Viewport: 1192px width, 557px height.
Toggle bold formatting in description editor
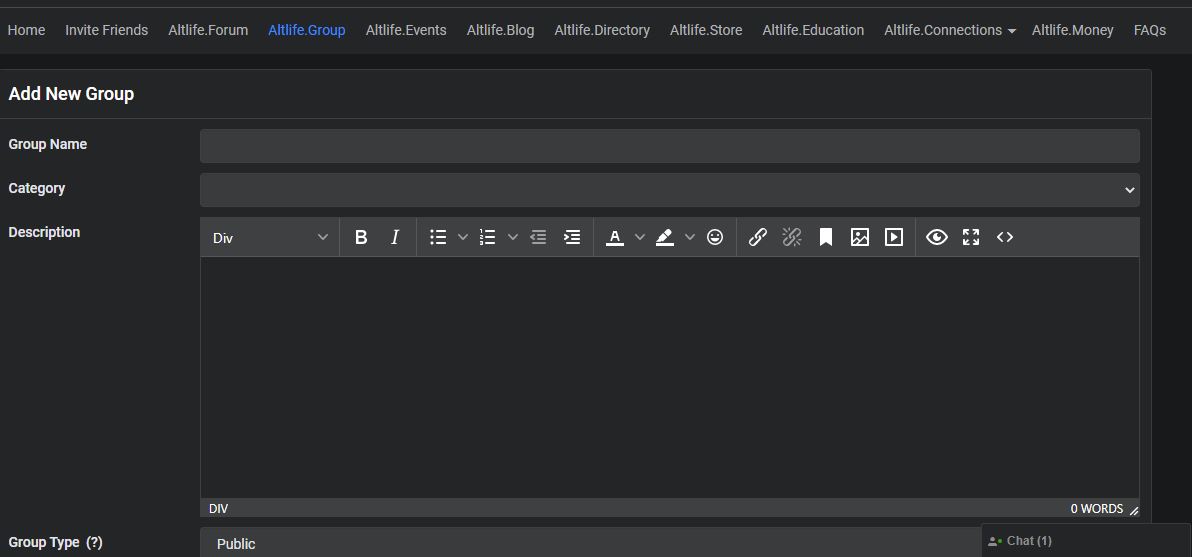tap(361, 237)
